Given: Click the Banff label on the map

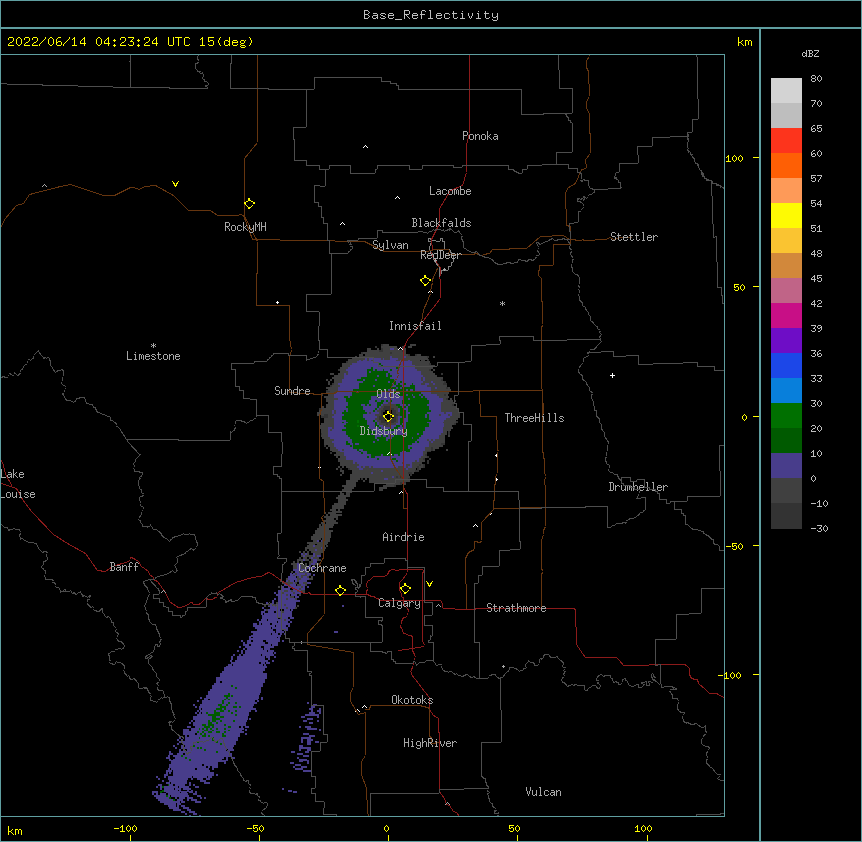Looking at the screenshot, I should point(124,567).
